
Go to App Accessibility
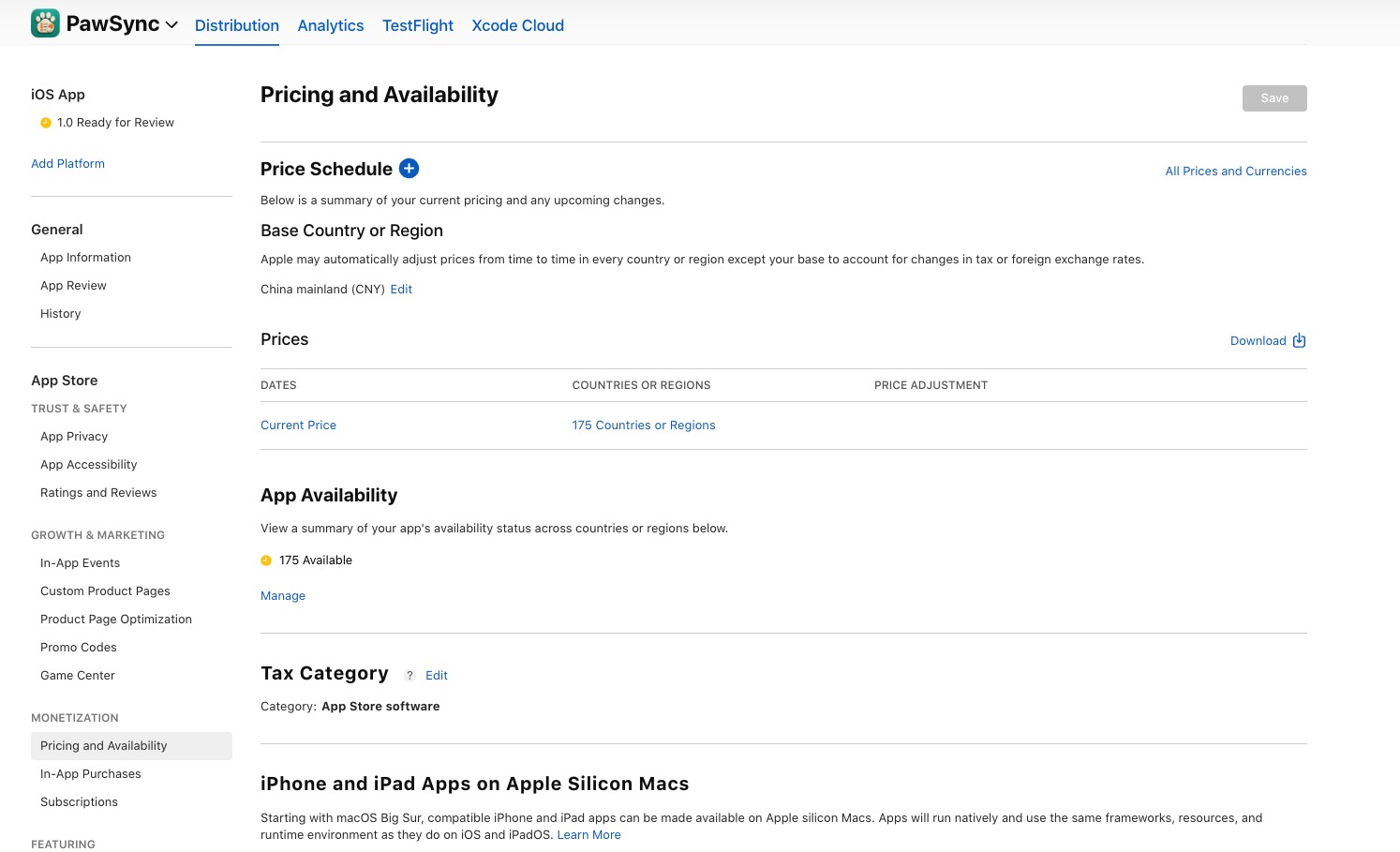click(88, 465)
